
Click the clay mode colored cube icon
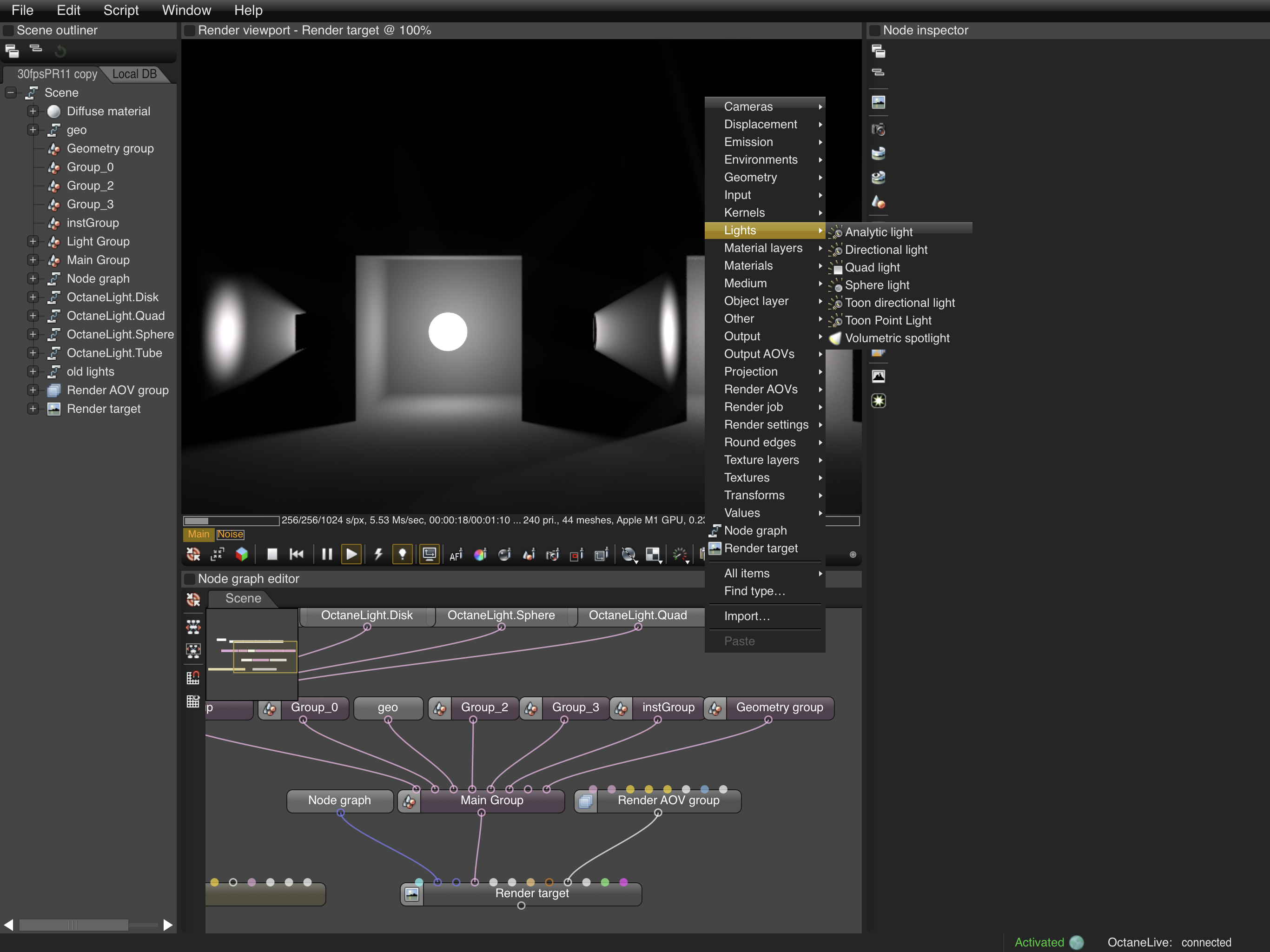242,554
